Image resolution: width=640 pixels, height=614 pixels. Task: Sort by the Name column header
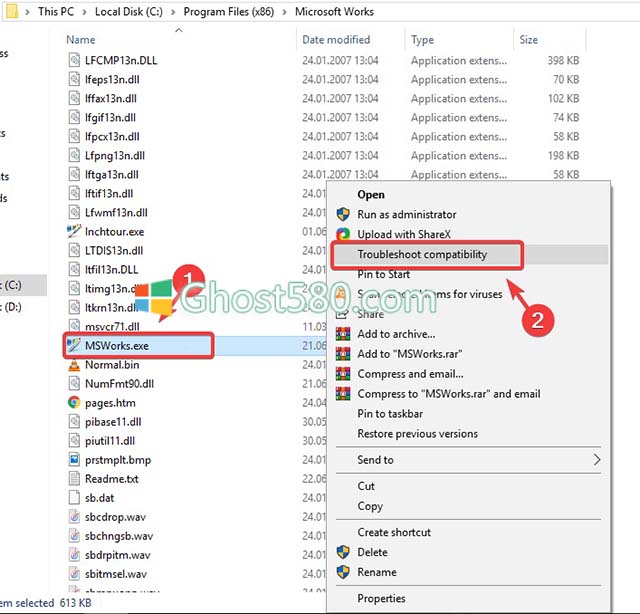click(80, 40)
